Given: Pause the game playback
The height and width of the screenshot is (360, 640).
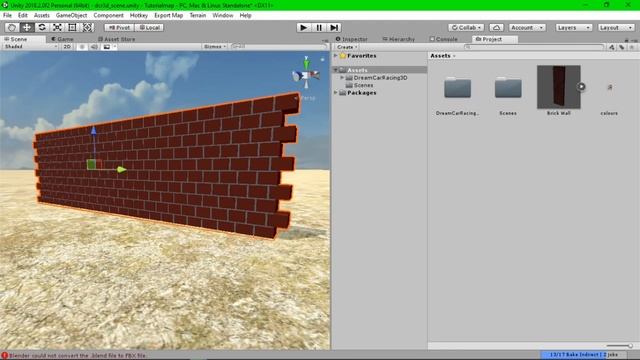Looking at the screenshot, I should click(x=319, y=27).
